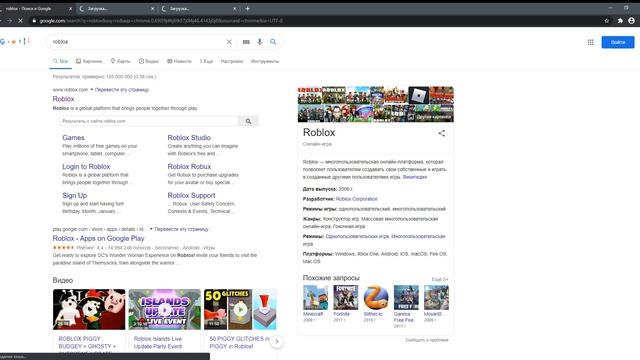Play the ROBLOX PIGGY video thumbnail
This screenshot has width=640, height=360.
click(x=89, y=309)
